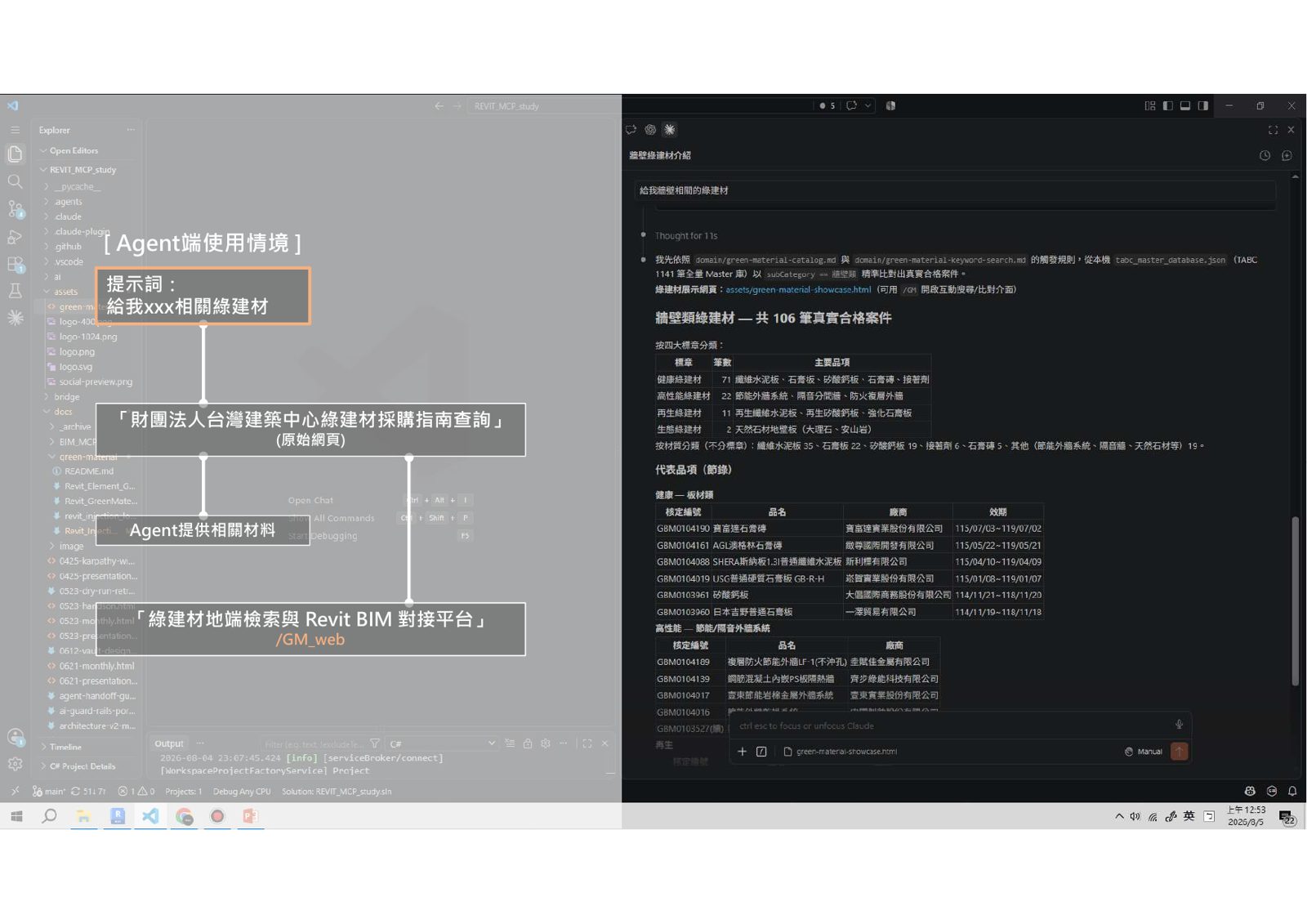The height and width of the screenshot is (924, 1307).
Task: Expand the bridge folder
Action: point(67,397)
